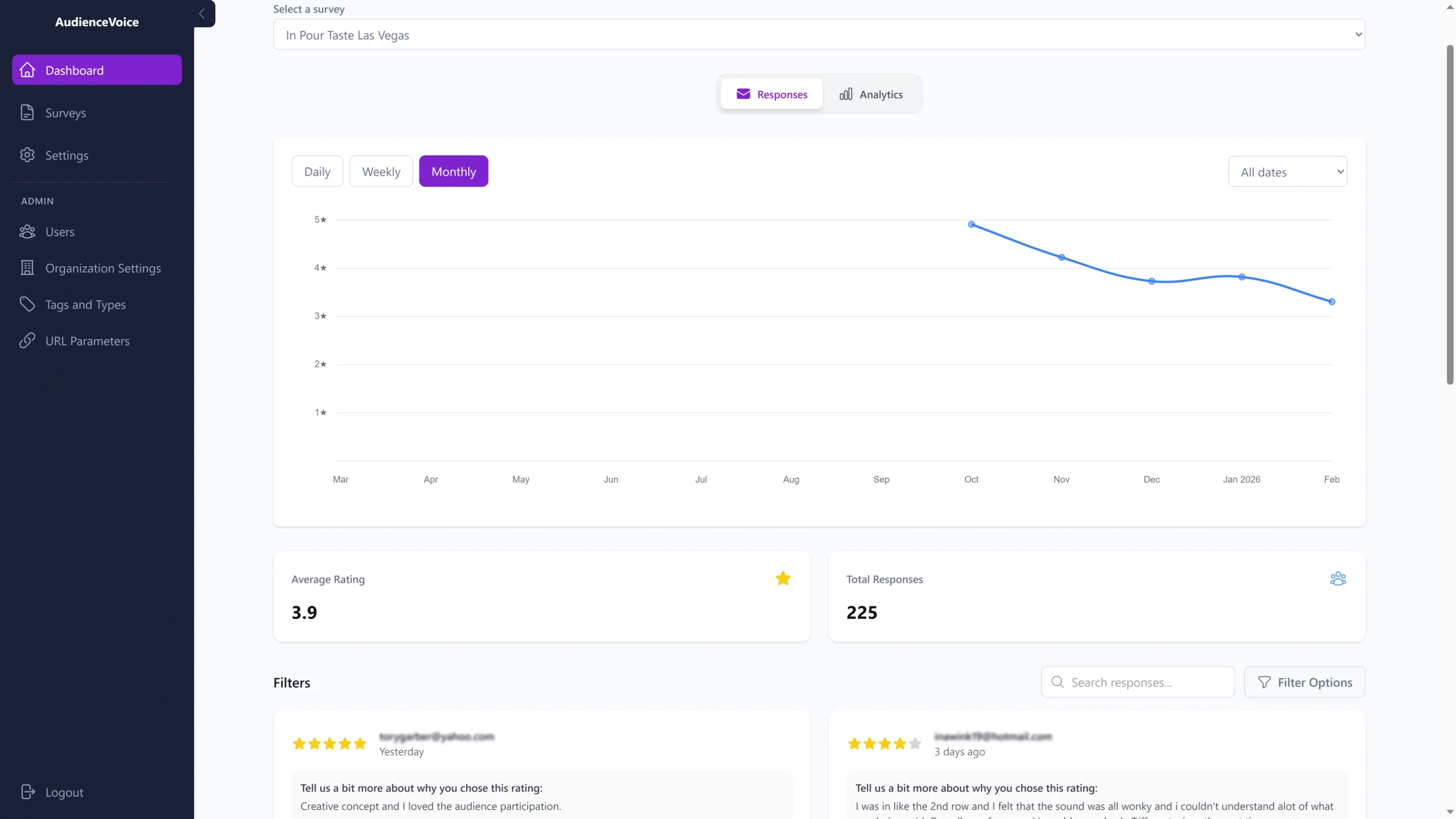
Task: Open the All dates dropdown
Action: coord(1287,172)
